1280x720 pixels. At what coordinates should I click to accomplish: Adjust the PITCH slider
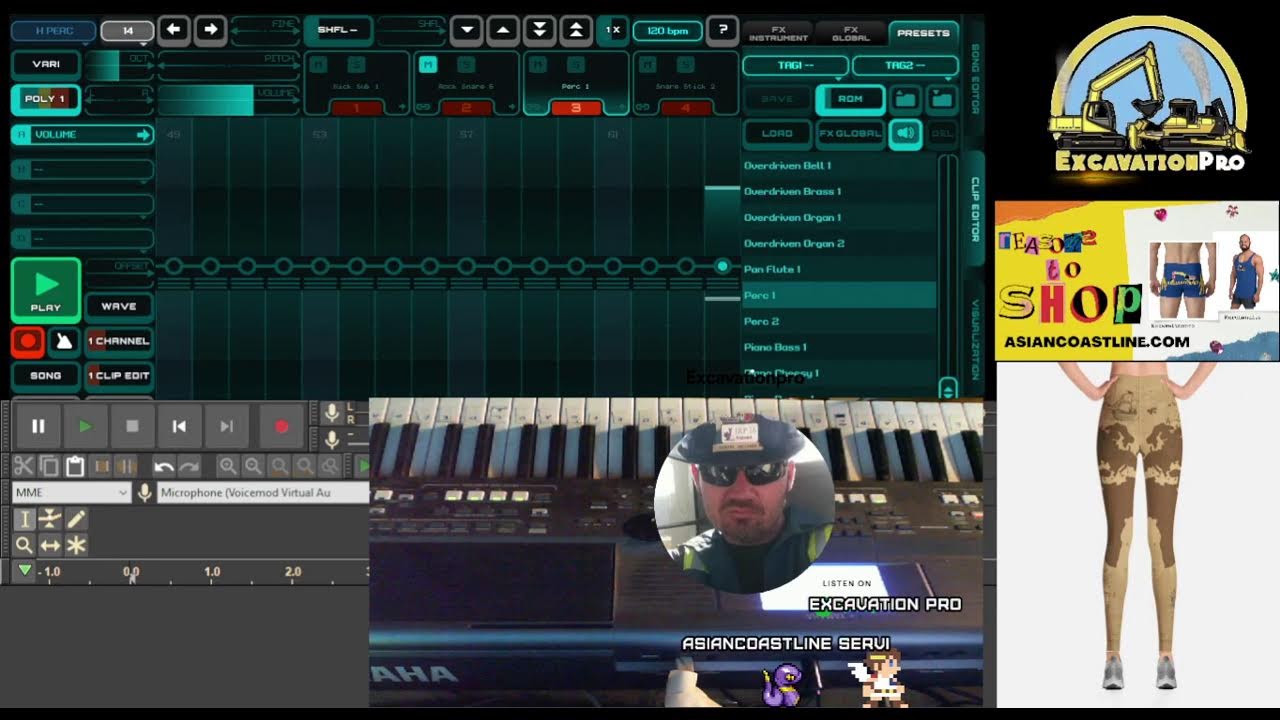[228, 65]
